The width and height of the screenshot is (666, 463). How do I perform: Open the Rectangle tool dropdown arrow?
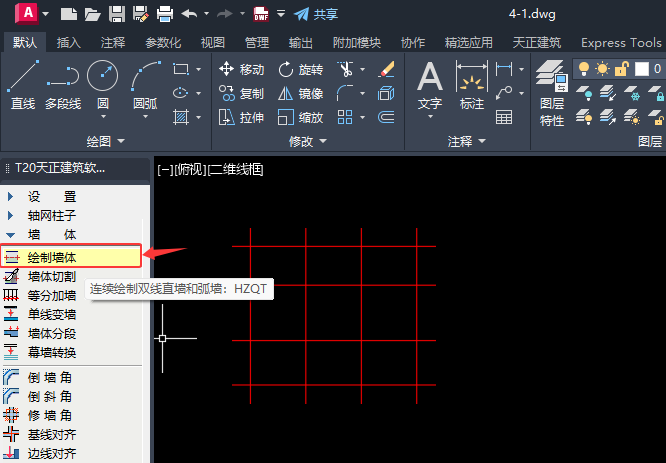[198, 69]
